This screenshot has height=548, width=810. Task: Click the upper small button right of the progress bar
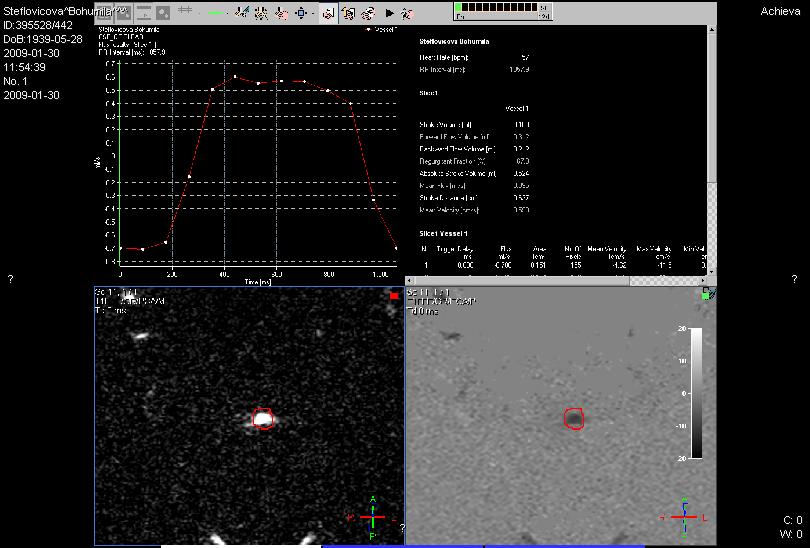point(545,8)
